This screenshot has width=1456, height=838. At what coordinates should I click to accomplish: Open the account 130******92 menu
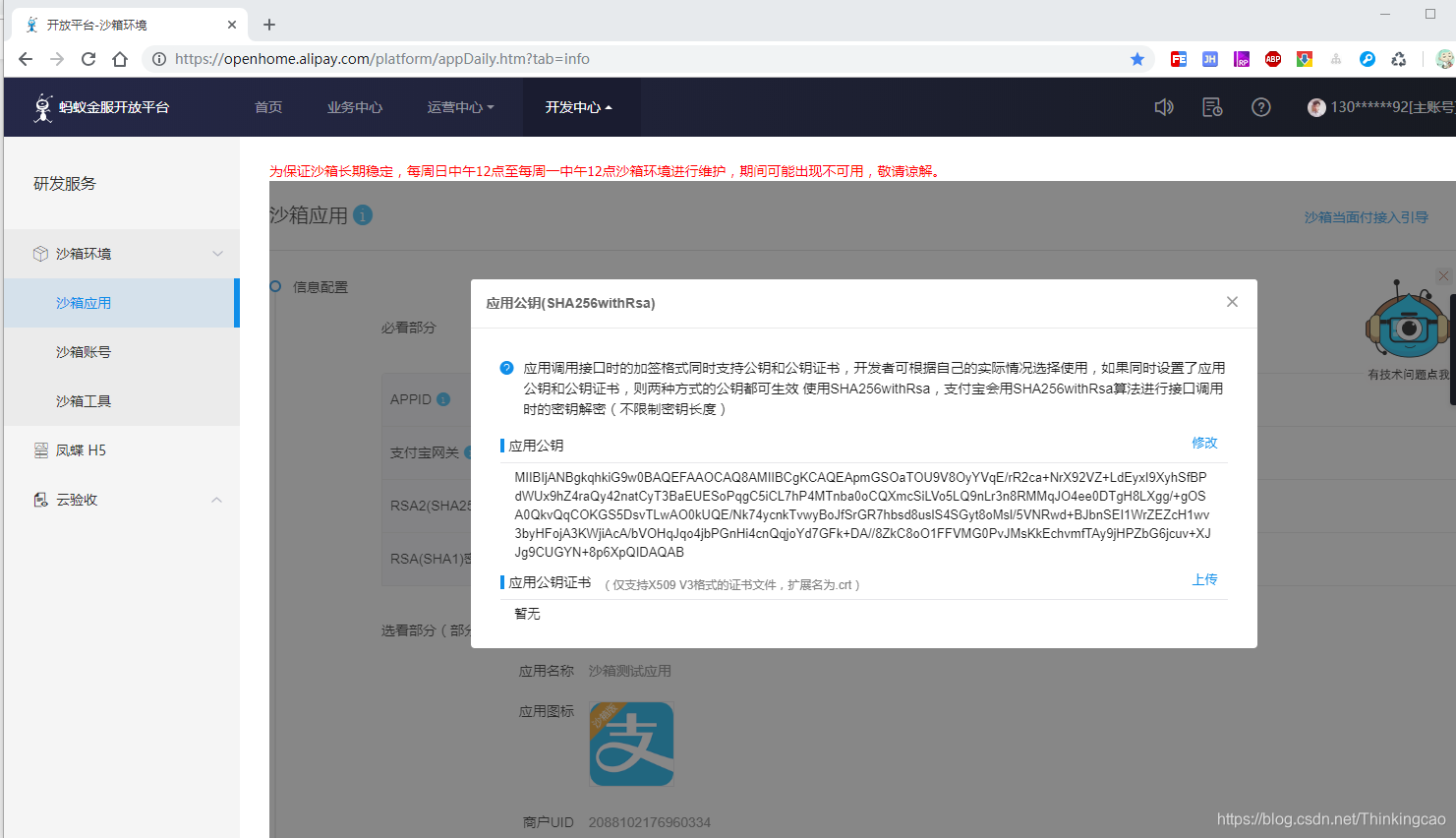click(x=1380, y=107)
